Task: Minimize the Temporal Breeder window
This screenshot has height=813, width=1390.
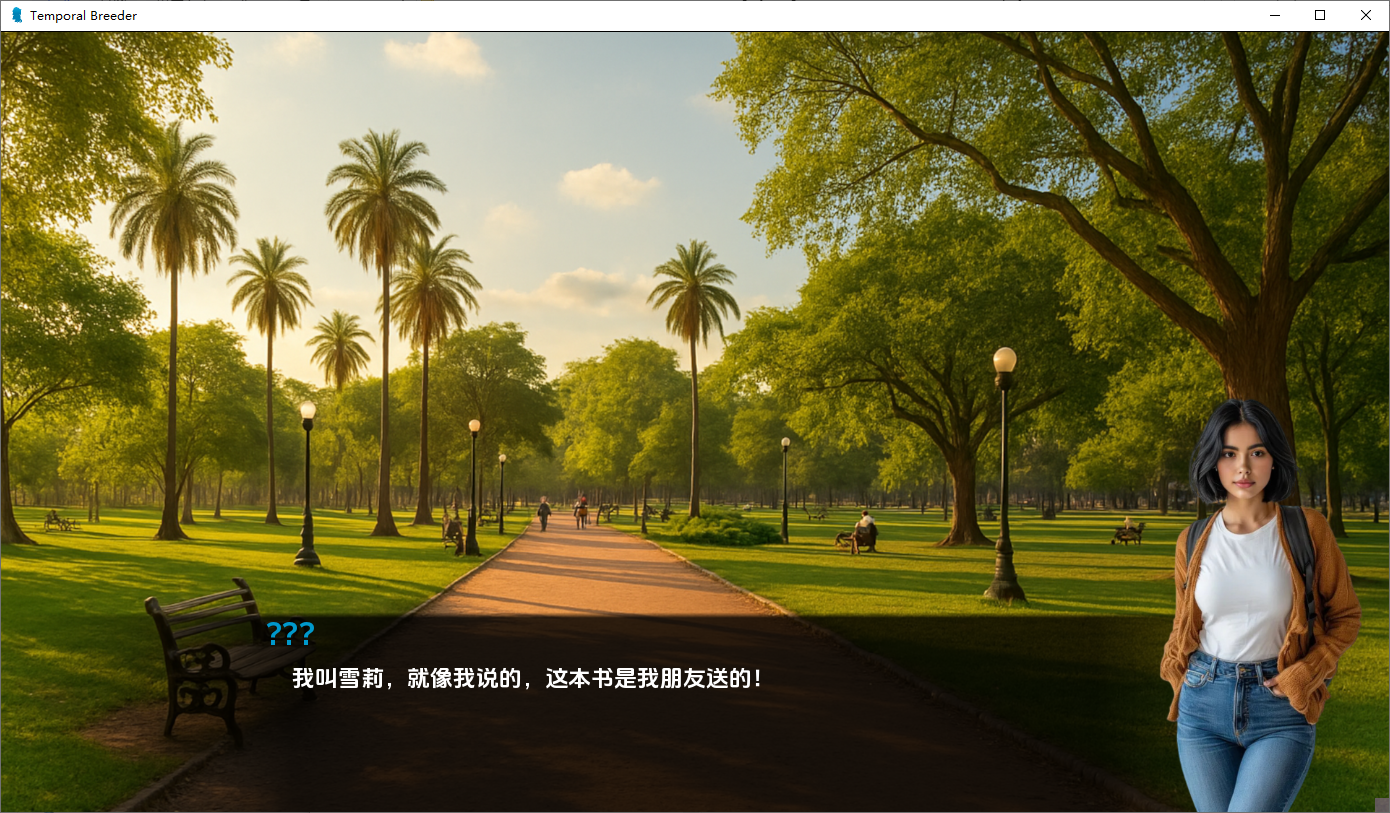Action: coord(1275,15)
